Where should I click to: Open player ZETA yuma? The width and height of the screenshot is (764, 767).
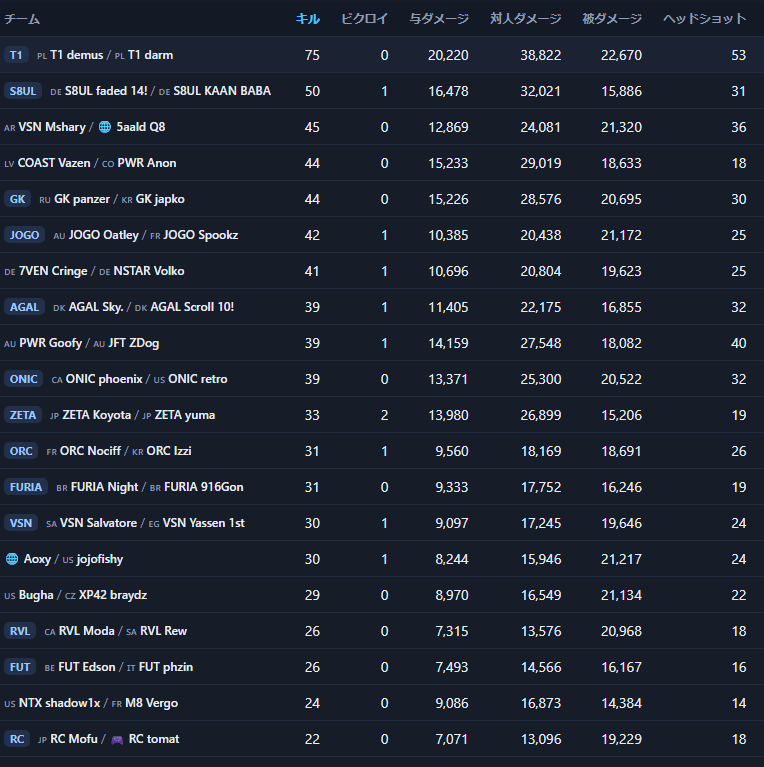pyautogui.click(x=185, y=415)
